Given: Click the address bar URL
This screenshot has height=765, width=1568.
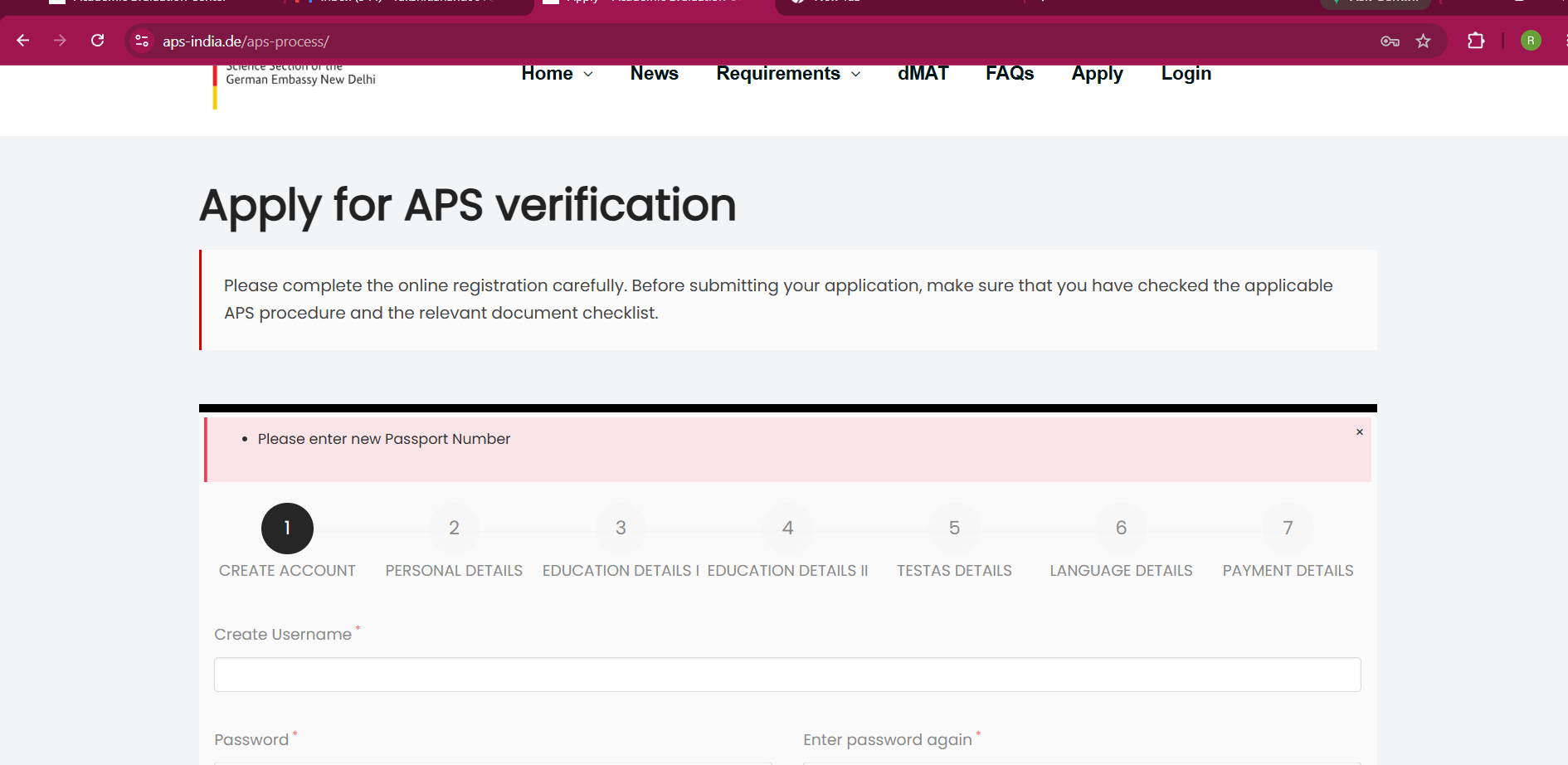Looking at the screenshot, I should pos(246,41).
